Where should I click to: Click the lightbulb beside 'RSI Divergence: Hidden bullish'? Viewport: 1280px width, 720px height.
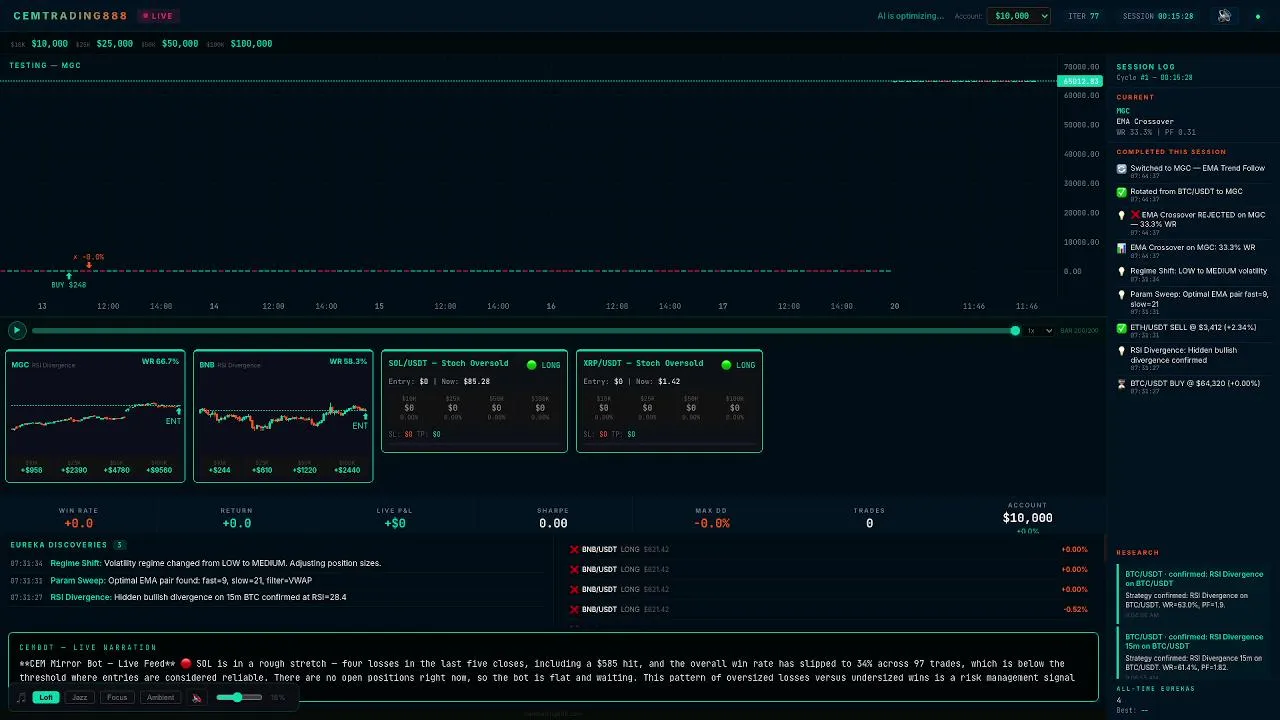1122,351
